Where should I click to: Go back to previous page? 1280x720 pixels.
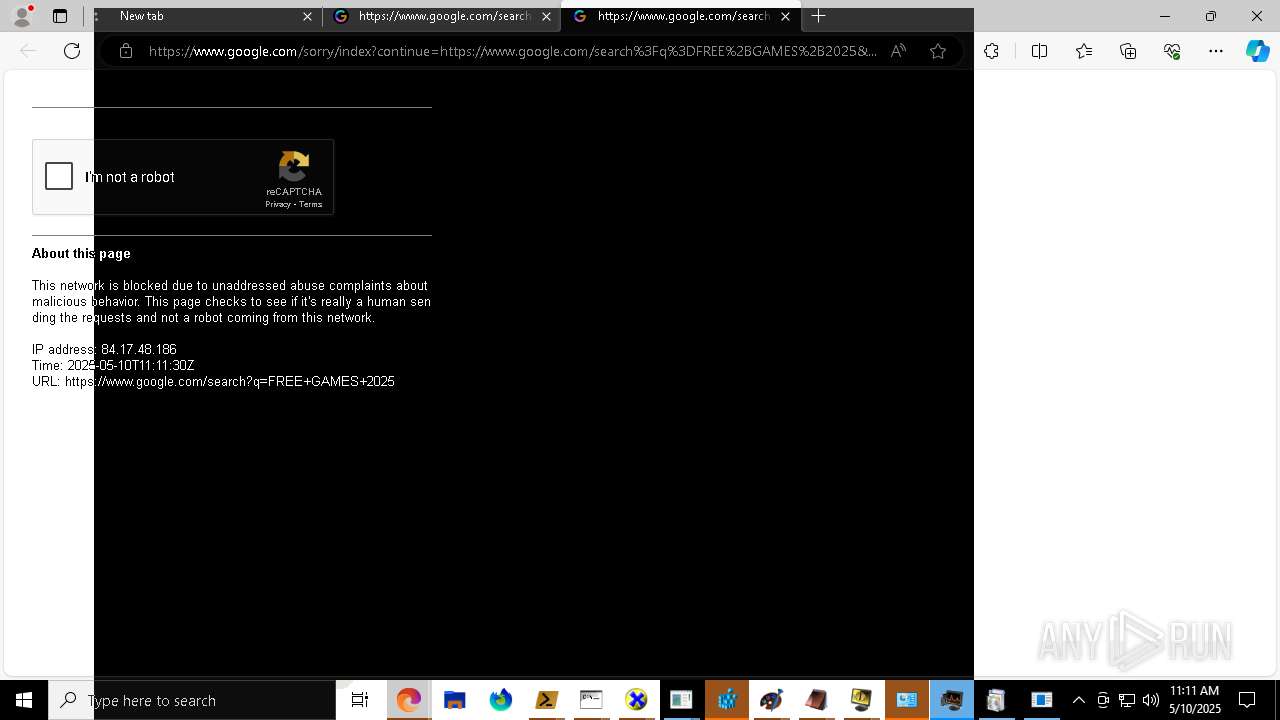tap(28, 51)
